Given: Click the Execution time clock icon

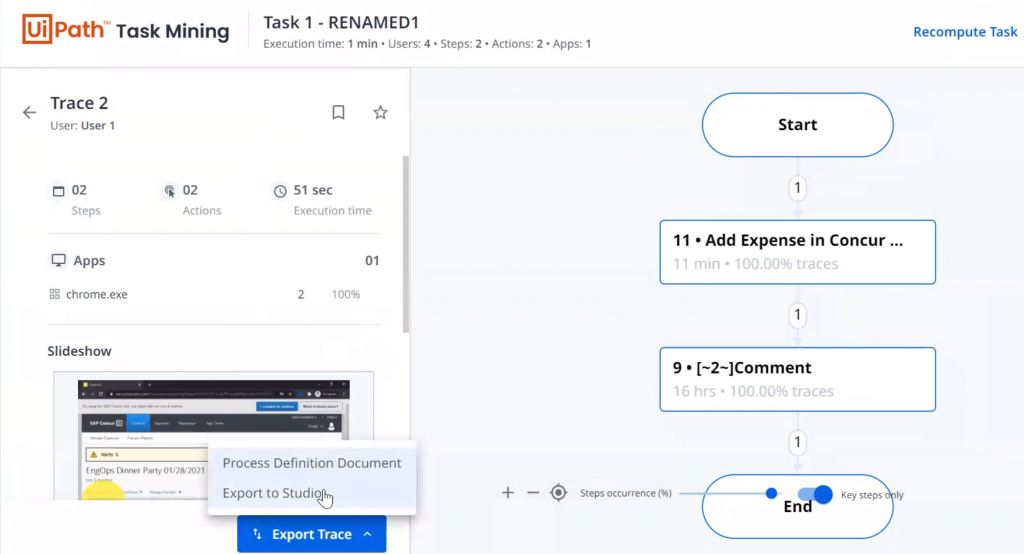Looking at the screenshot, I should (x=280, y=191).
